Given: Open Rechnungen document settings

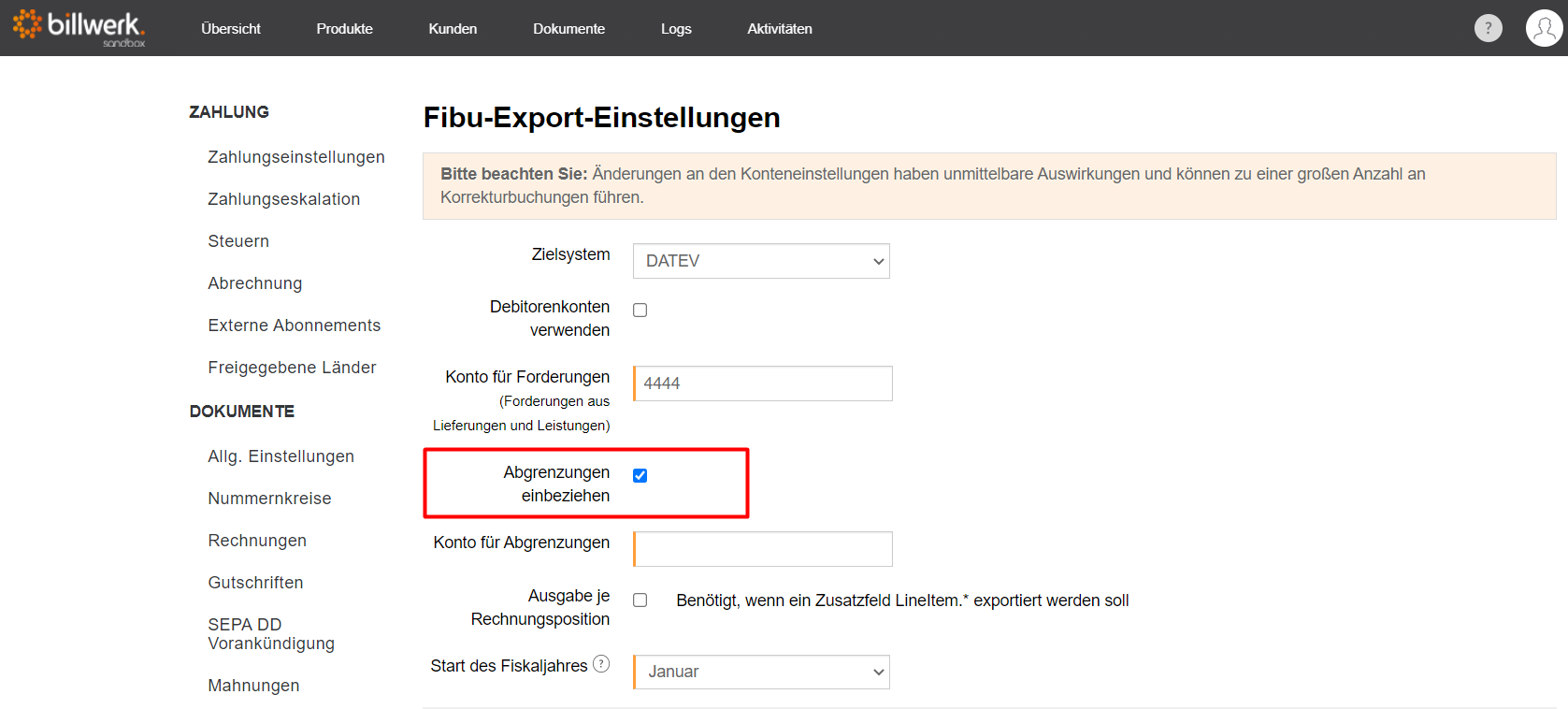Looking at the screenshot, I should tap(257, 541).
